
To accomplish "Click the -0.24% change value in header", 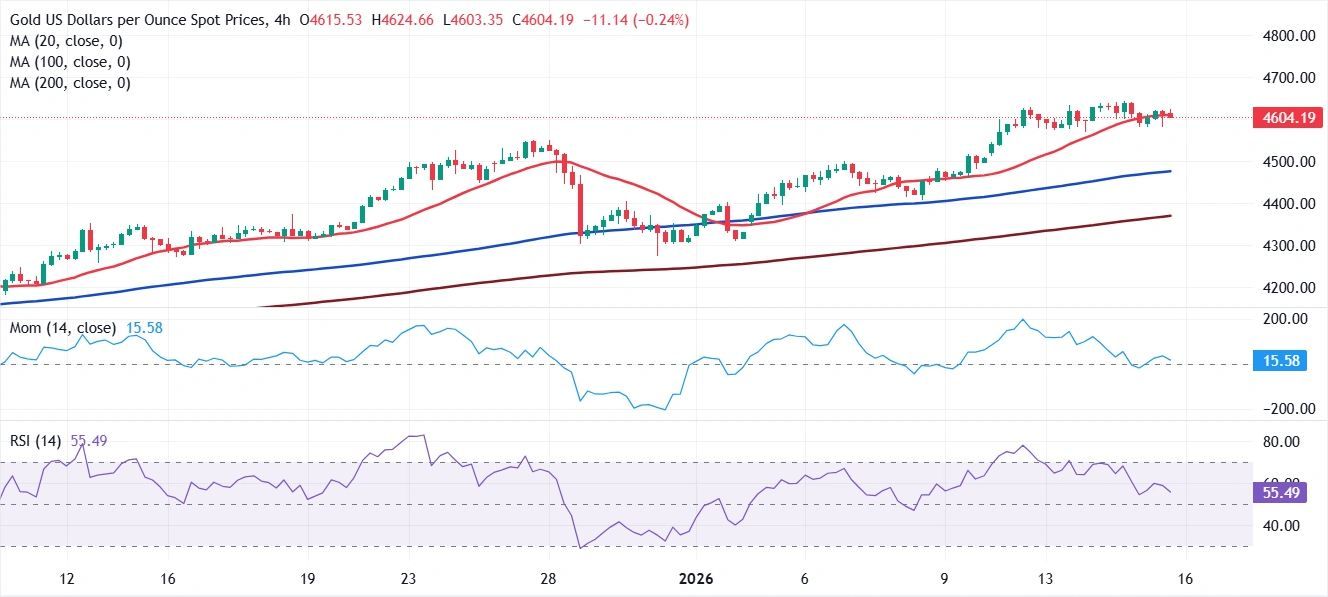I will (662, 18).
